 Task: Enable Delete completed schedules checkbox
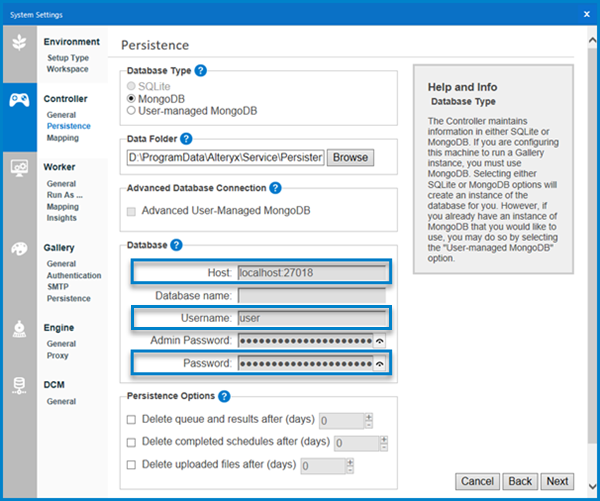point(131,442)
